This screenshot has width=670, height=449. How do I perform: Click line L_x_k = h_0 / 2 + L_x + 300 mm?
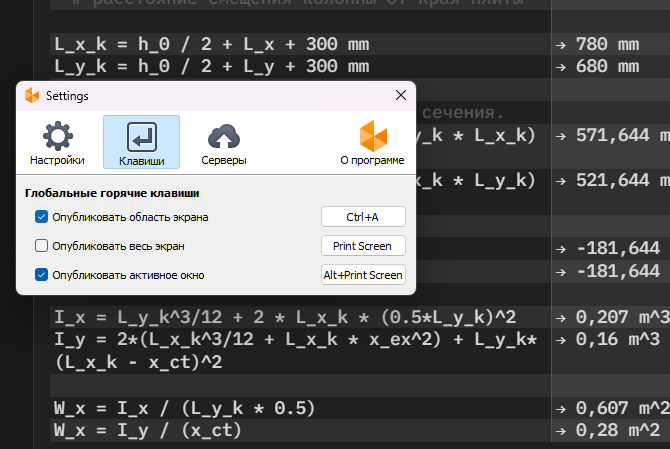point(212,44)
